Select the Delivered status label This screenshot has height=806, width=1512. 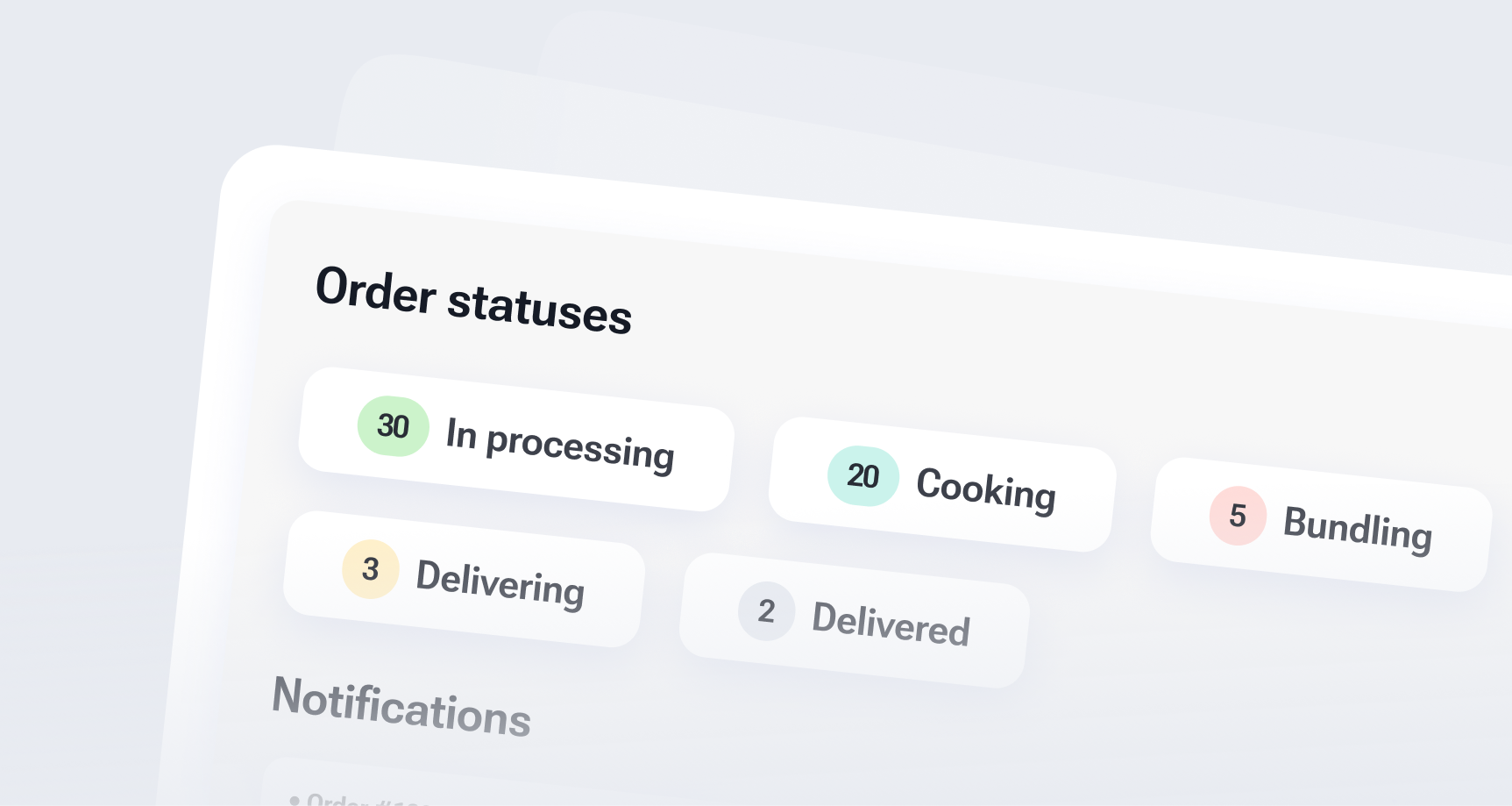tap(891, 624)
